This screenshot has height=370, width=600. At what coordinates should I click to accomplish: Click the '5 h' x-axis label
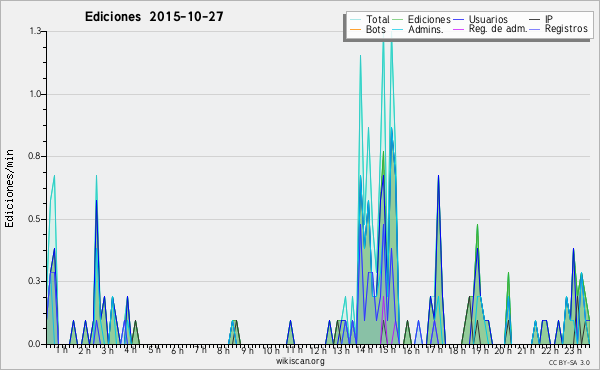click(x=154, y=350)
